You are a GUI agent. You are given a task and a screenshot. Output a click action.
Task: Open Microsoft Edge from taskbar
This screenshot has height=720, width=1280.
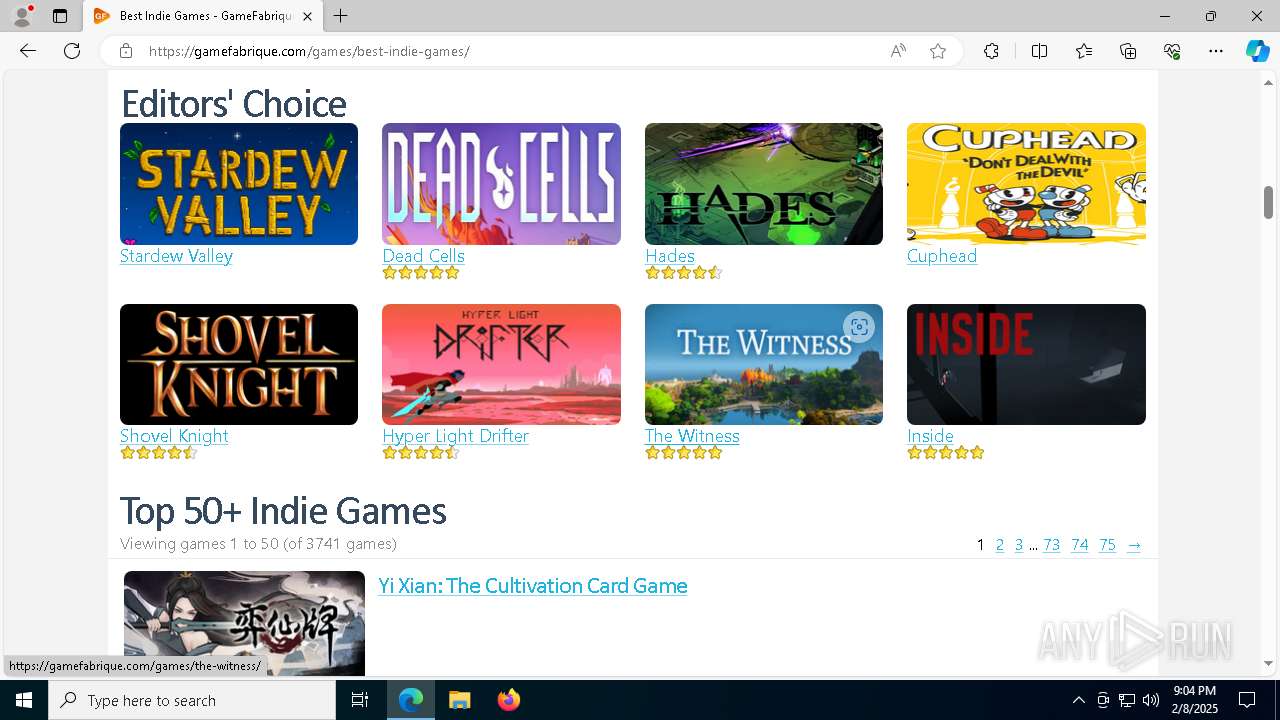pyautogui.click(x=411, y=700)
